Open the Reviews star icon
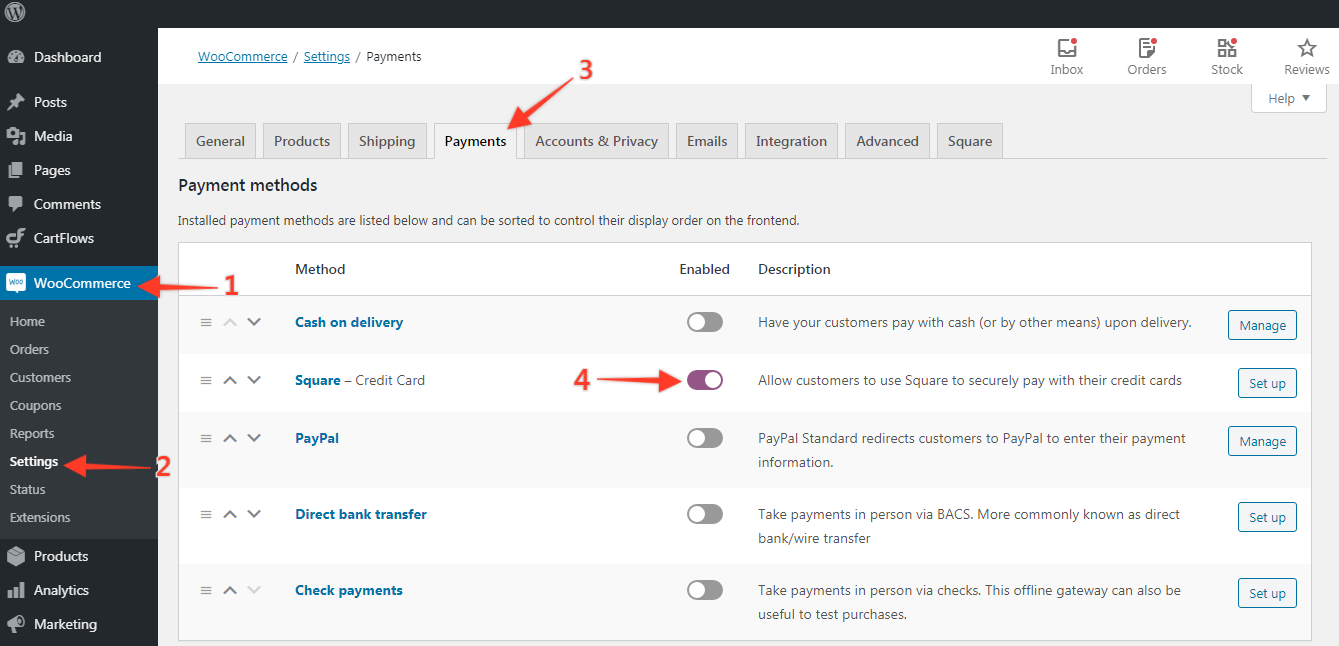Screen dimensions: 1339x646 click(x=1306, y=48)
